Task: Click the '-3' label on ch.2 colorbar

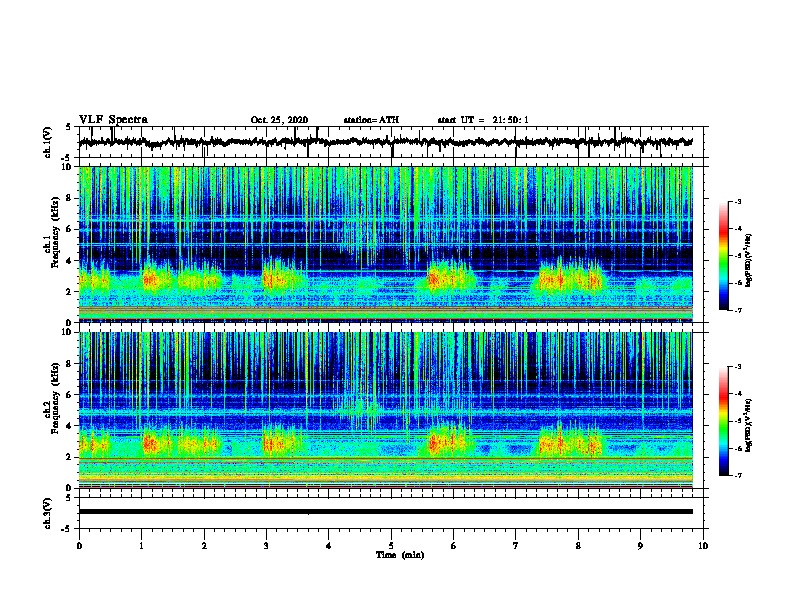Action: pos(737,367)
